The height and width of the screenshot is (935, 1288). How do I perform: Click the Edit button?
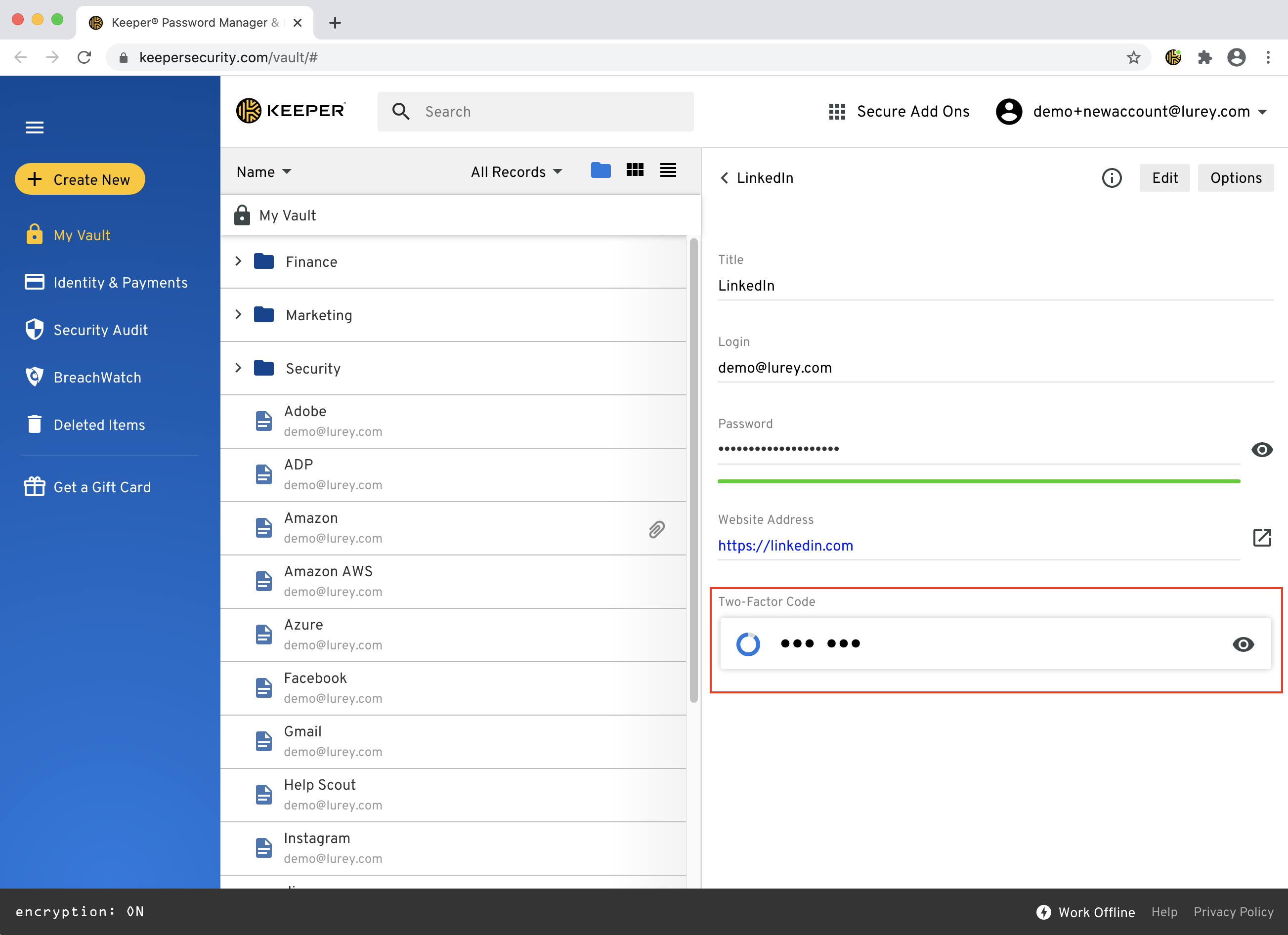(1164, 178)
